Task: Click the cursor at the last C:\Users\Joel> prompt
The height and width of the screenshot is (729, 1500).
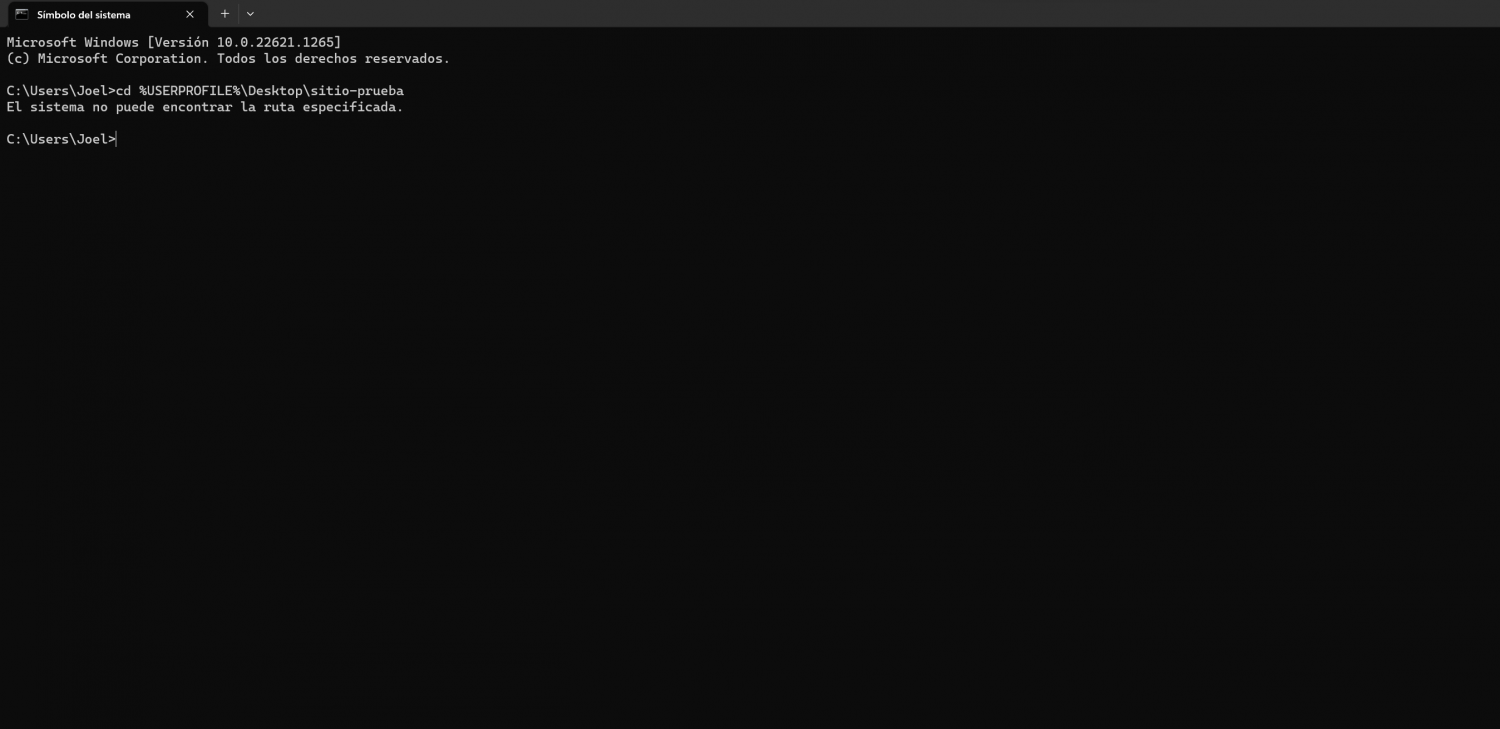Action: [x=117, y=139]
